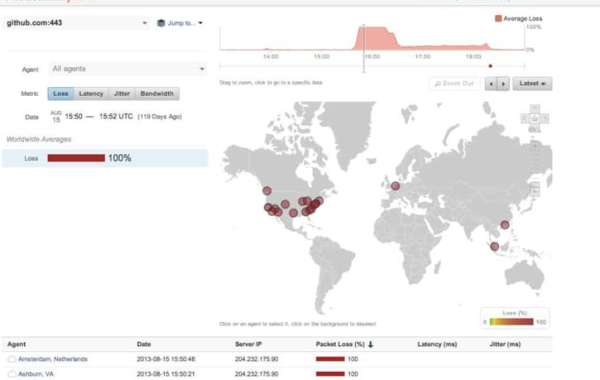600x380 pixels.
Task: Select the Seattle-area agent marker on map
Action: (x=267, y=190)
